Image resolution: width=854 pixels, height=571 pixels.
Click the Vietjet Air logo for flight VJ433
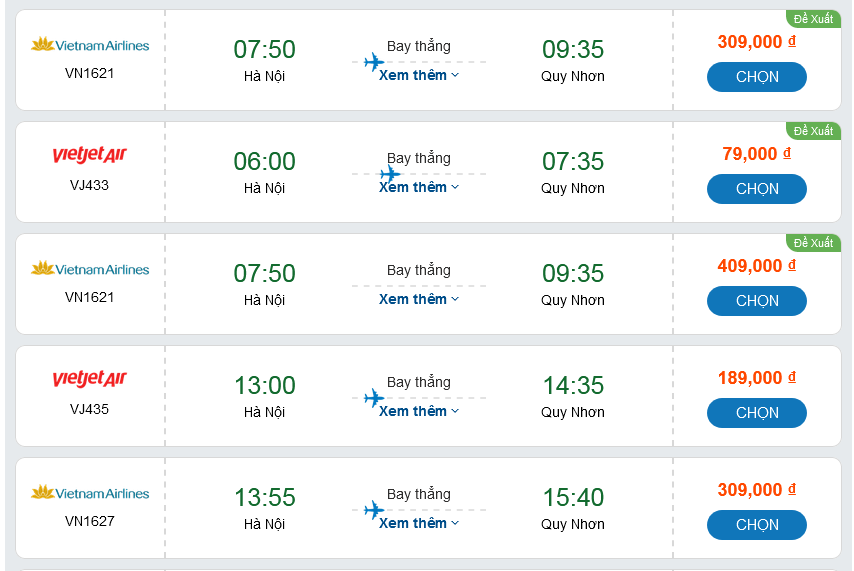coord(90,156)
